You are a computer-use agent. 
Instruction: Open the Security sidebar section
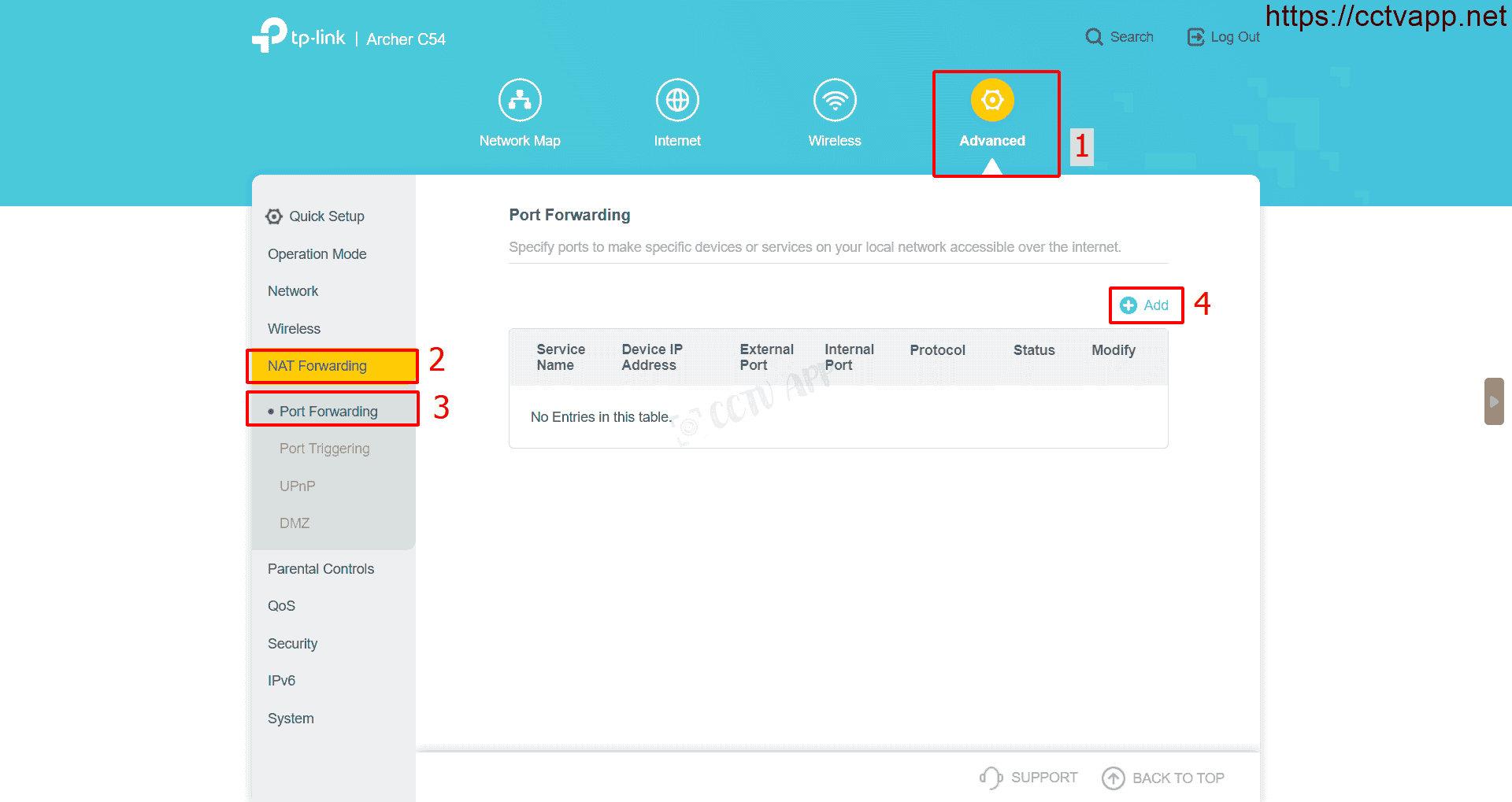[292, 644]
